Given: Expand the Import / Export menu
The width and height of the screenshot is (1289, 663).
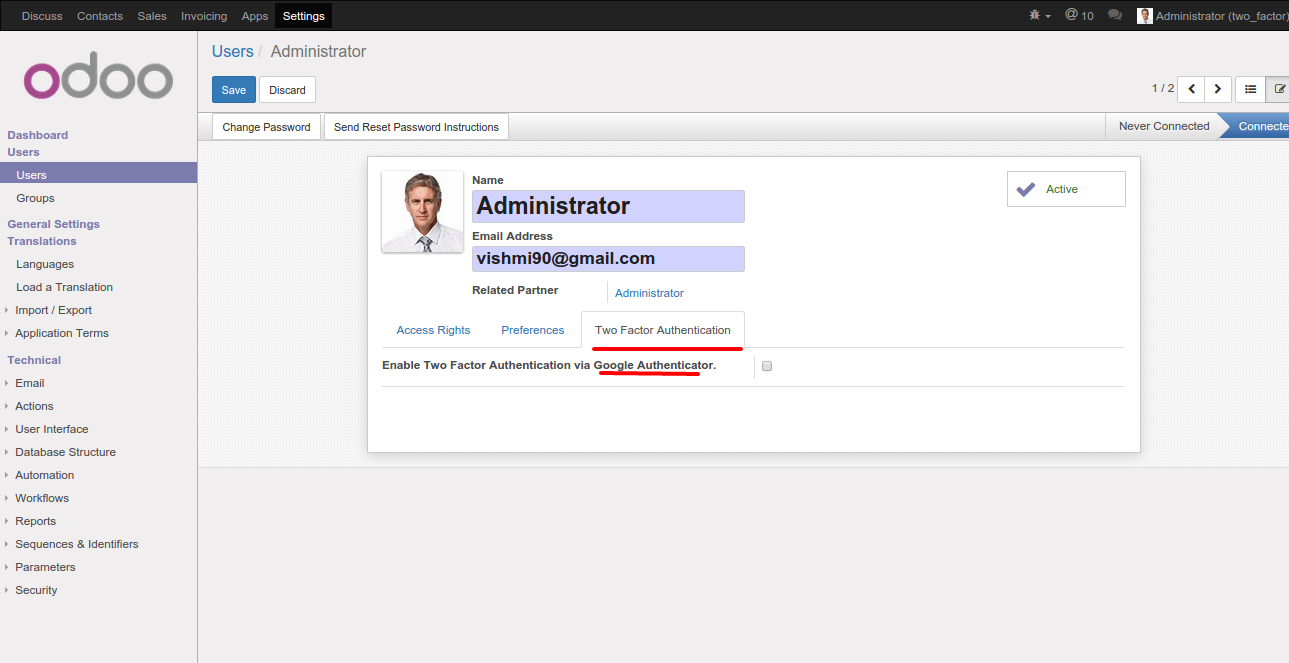Looking at the screenshot, I should point(53,310).
